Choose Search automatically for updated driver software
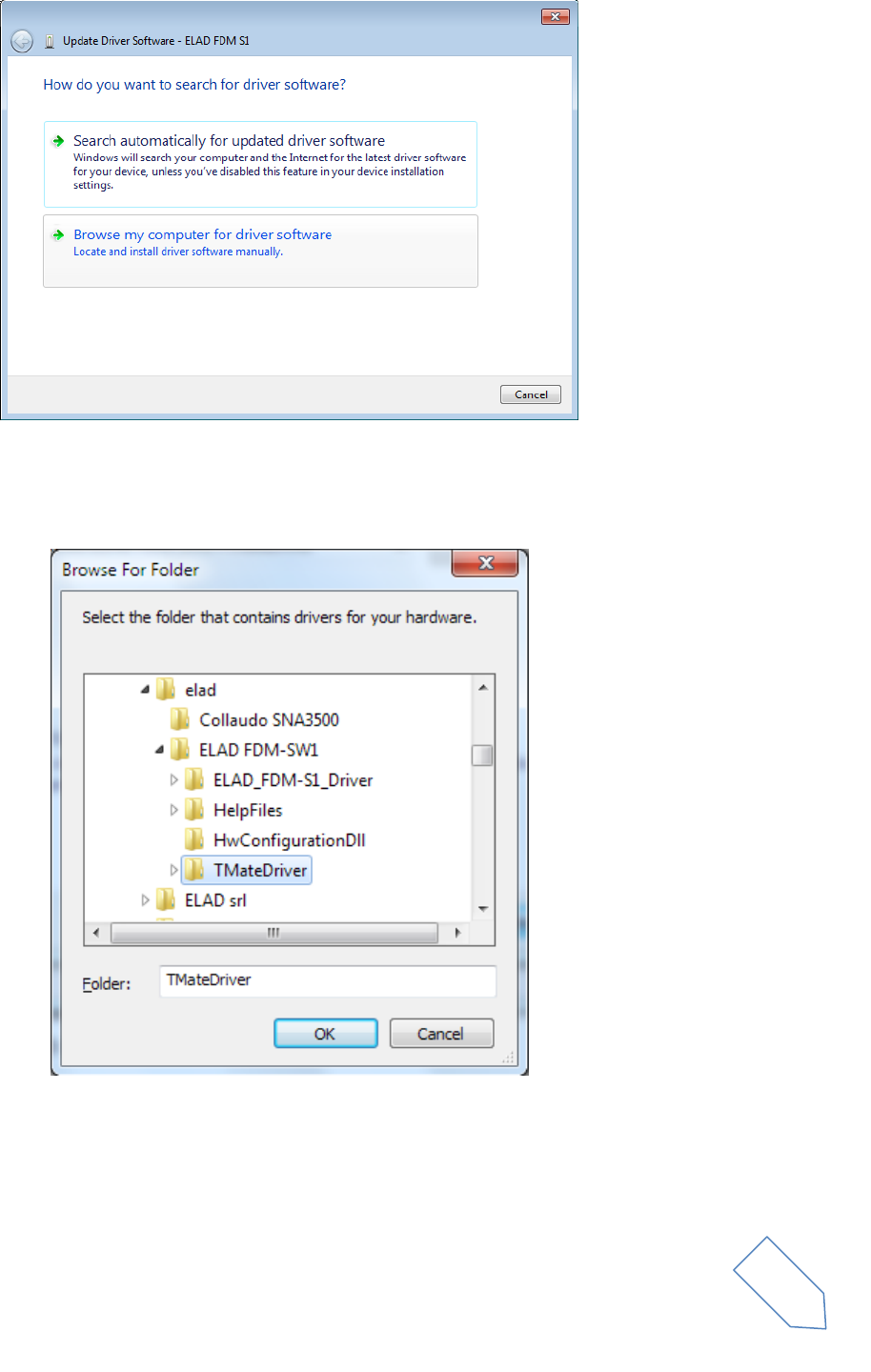 click(x=260, y=164)
